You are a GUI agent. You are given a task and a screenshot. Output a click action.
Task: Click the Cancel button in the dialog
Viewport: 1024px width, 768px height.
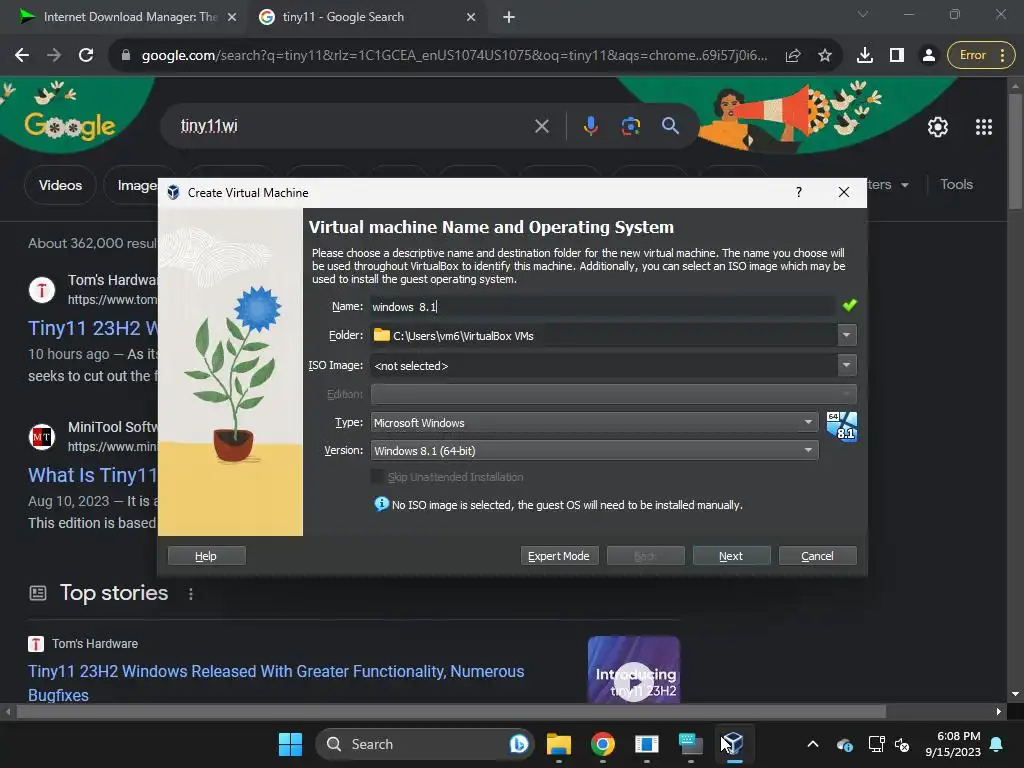(817, 556)
